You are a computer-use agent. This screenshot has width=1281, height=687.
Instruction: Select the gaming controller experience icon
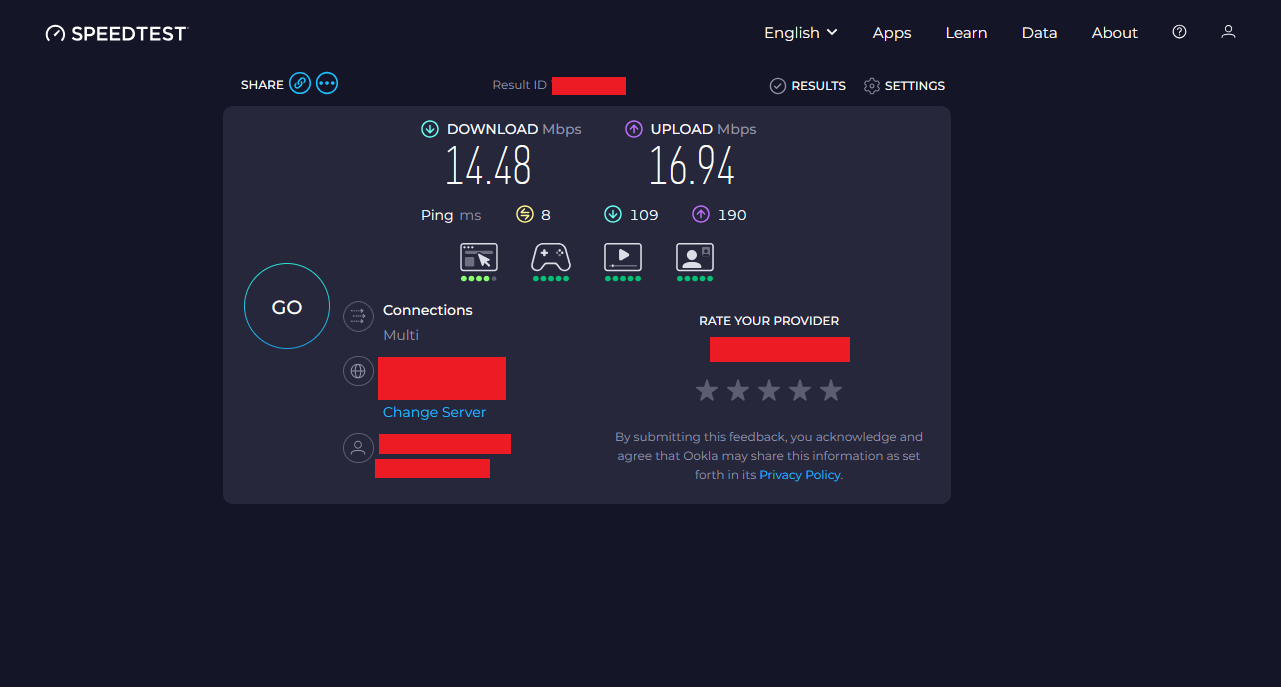coord(551,257)
